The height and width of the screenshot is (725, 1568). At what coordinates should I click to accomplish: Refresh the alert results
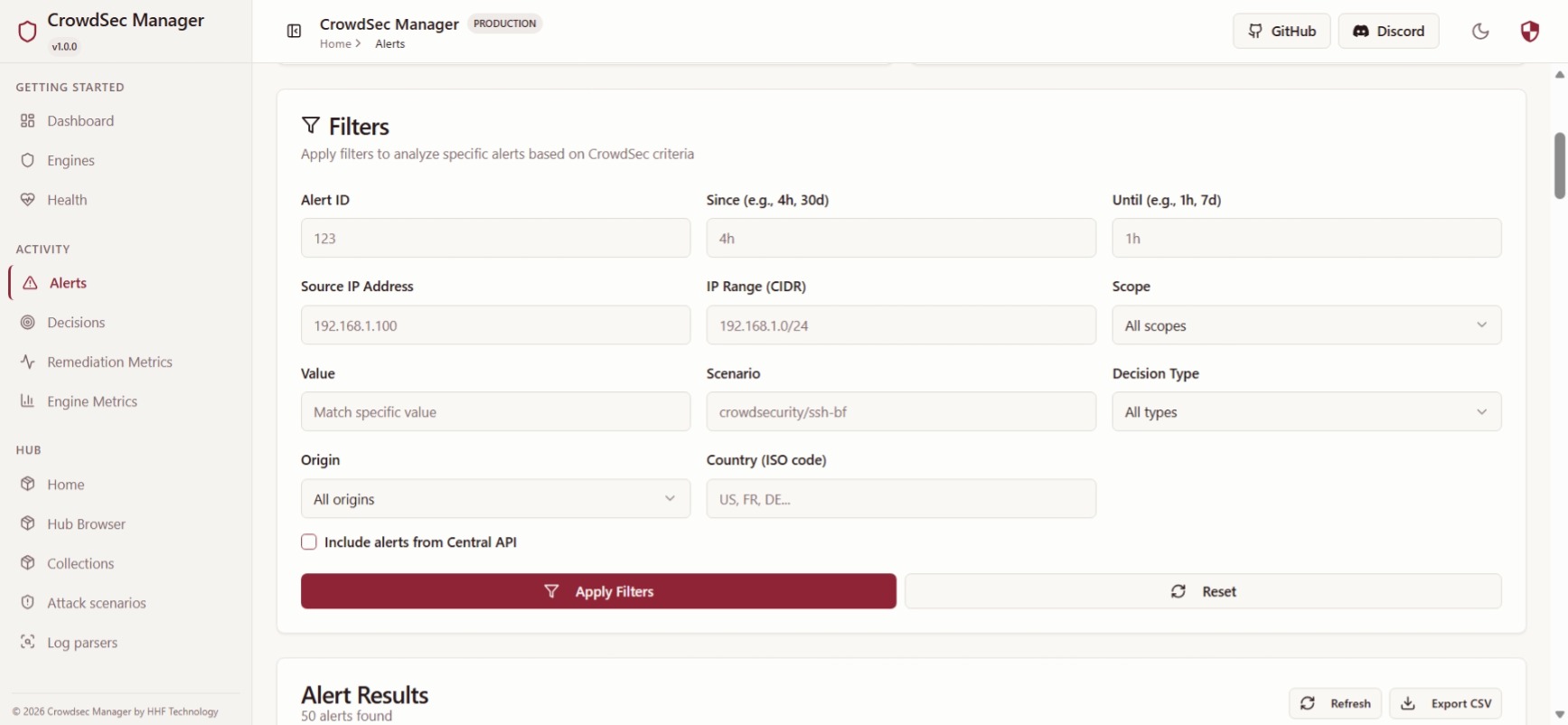(1335, 703)
